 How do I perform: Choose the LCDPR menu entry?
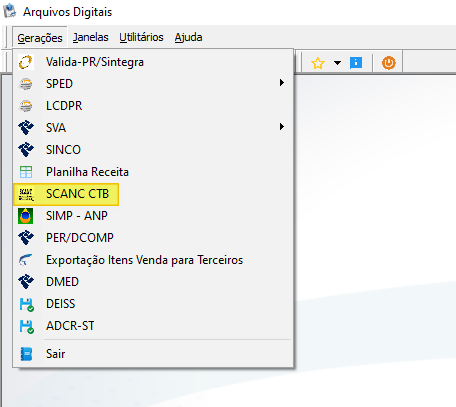click(x=153, y=106)
